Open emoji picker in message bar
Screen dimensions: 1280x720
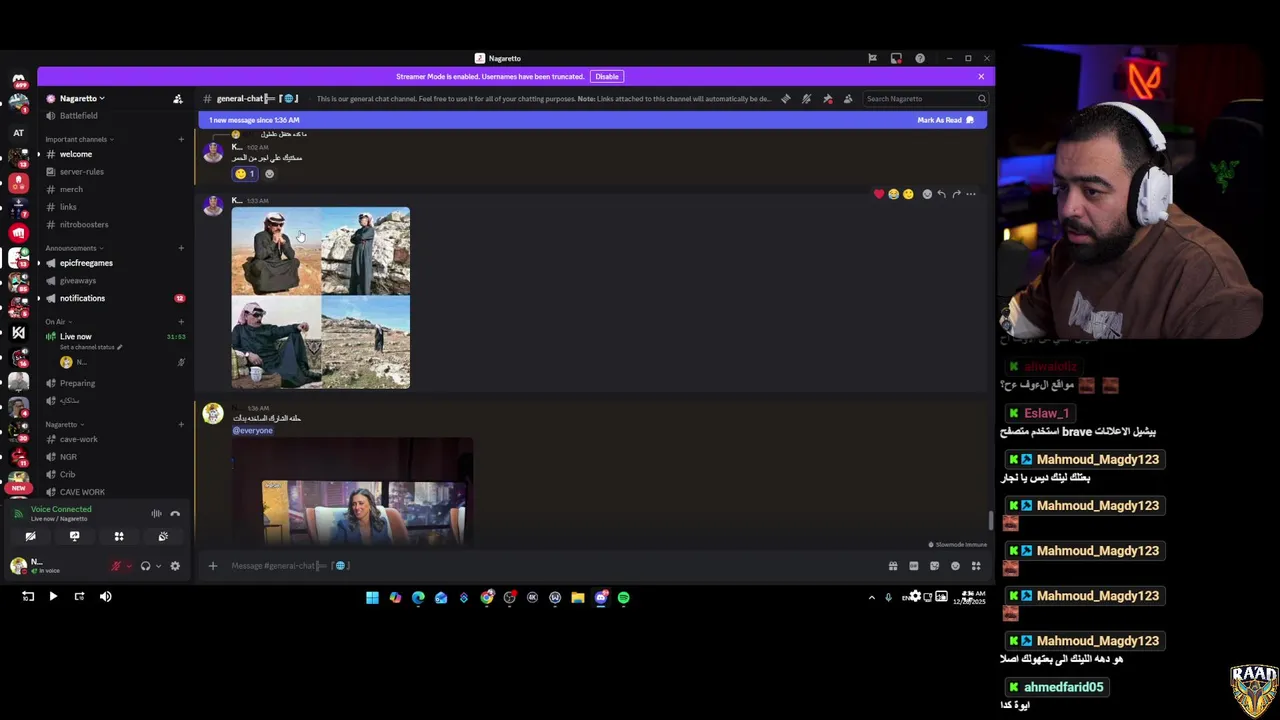coord(955,566)
